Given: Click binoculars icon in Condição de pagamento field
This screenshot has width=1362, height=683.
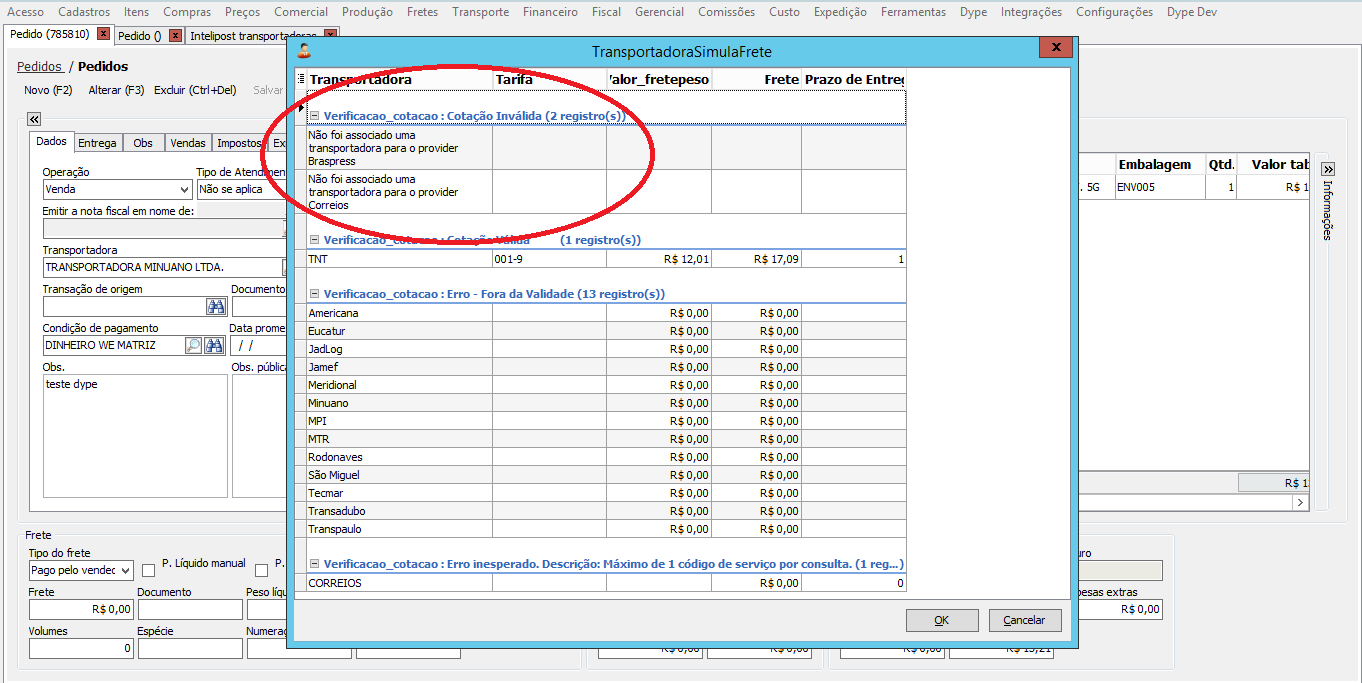Looking at the screenshot, I should (215, 346).
